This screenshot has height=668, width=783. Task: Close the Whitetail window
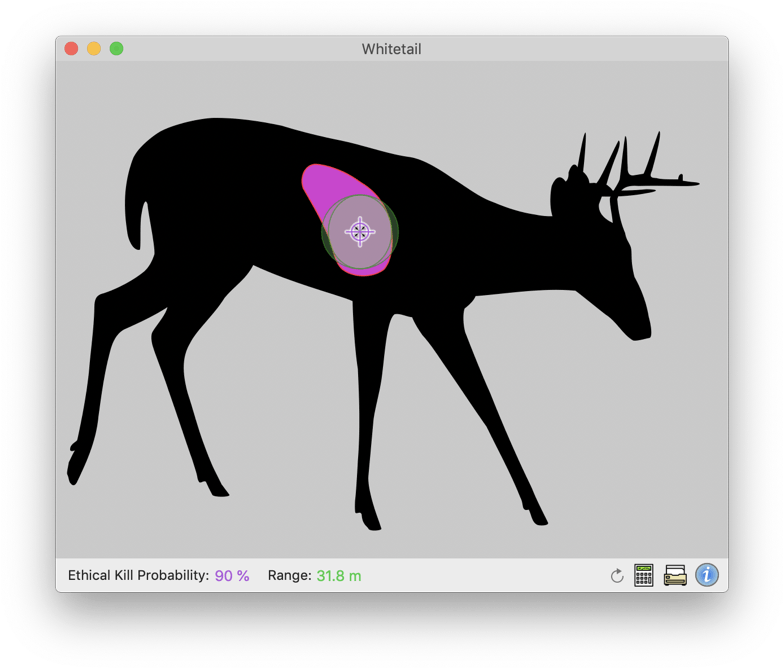click(71, 49)
